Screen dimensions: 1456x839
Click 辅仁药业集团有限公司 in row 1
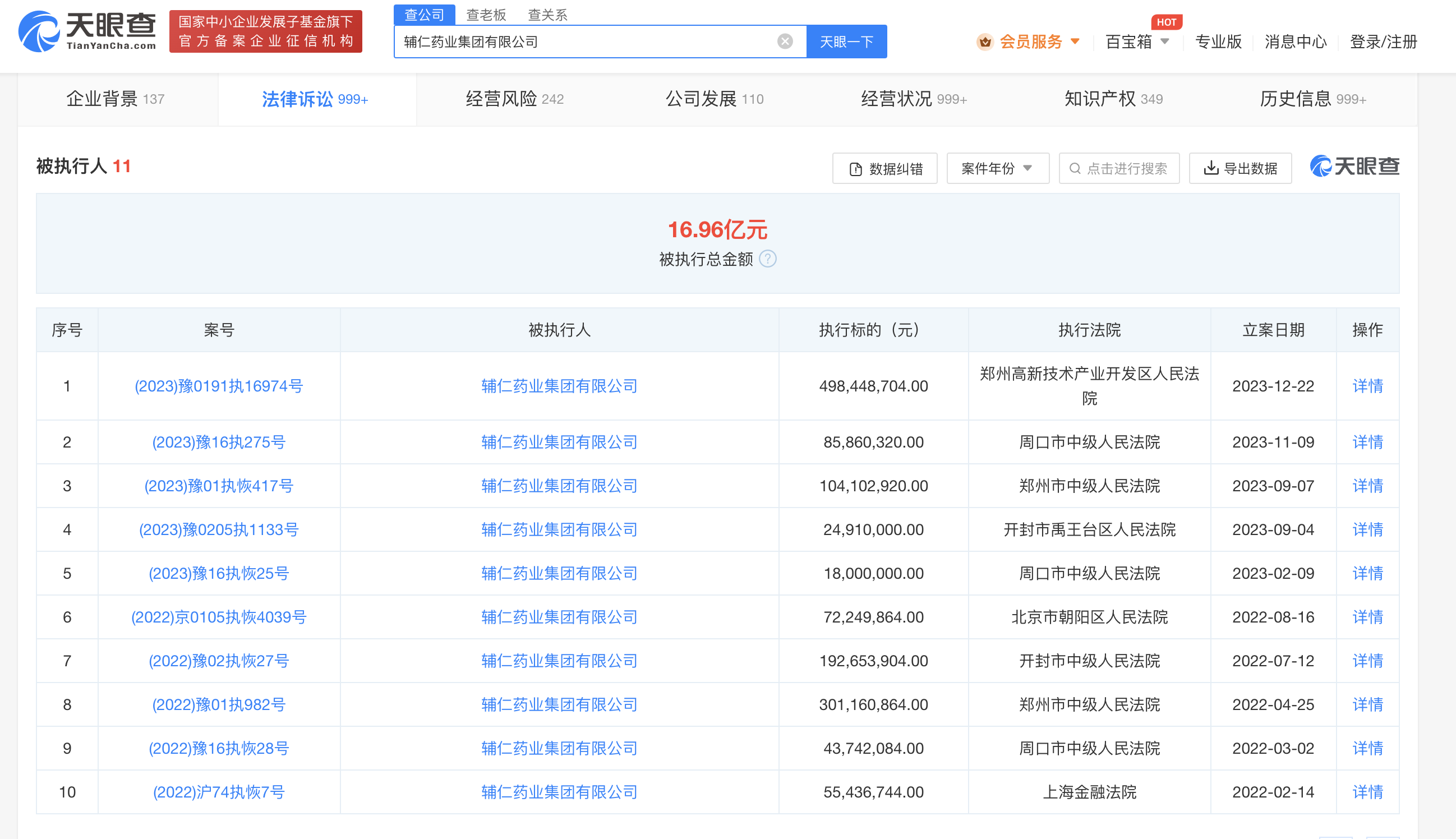tap(560, 386)
